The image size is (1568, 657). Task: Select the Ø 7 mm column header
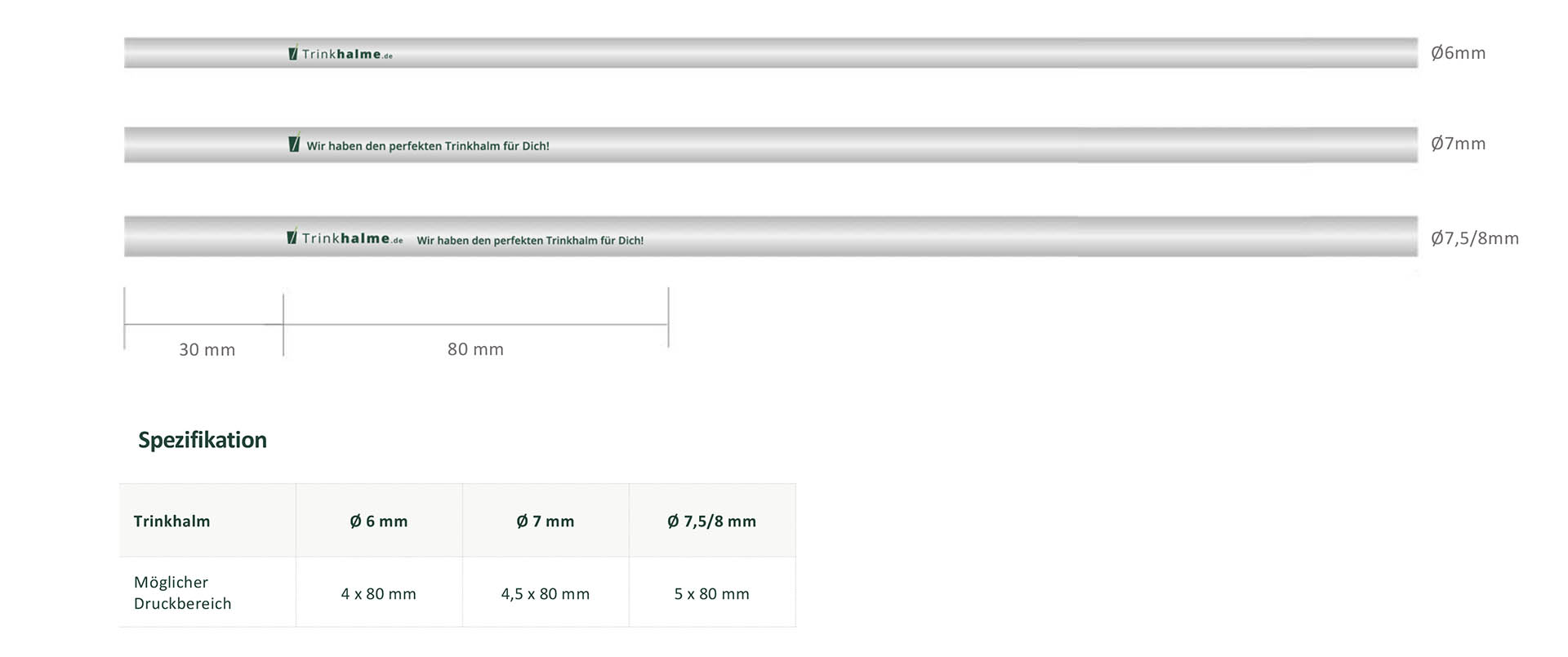[x=546, y=522]
